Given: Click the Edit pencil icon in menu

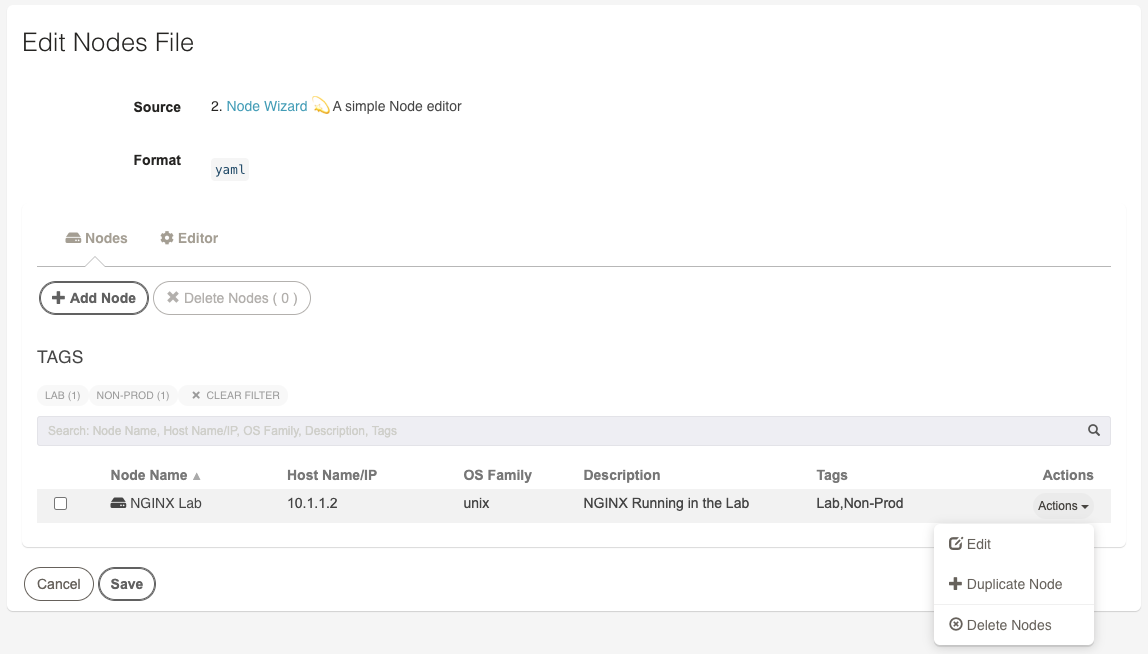Looking at the screenshot, I should [x=955, y=543].
